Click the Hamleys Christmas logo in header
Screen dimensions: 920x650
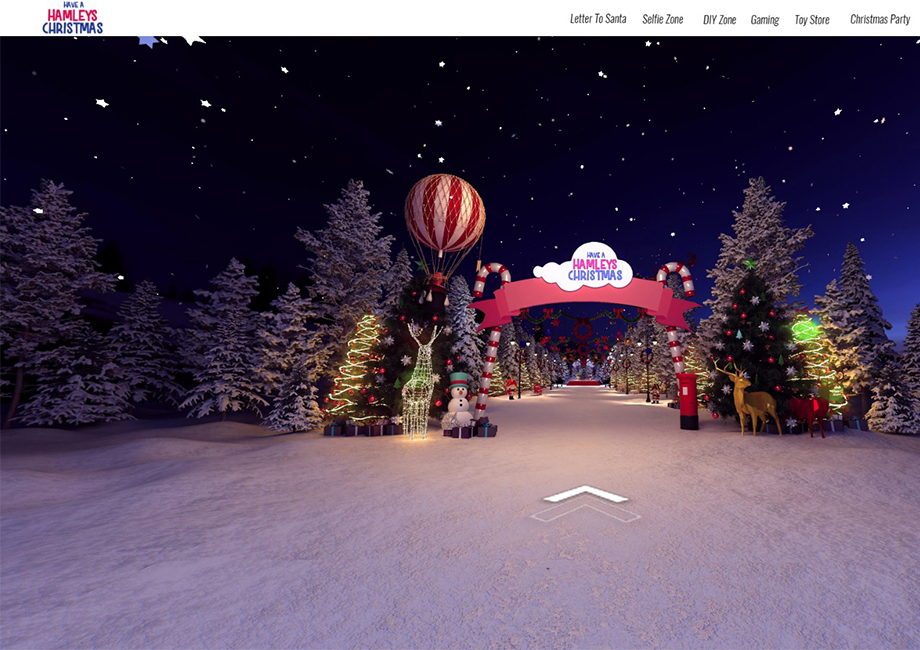tap(72, 18)
